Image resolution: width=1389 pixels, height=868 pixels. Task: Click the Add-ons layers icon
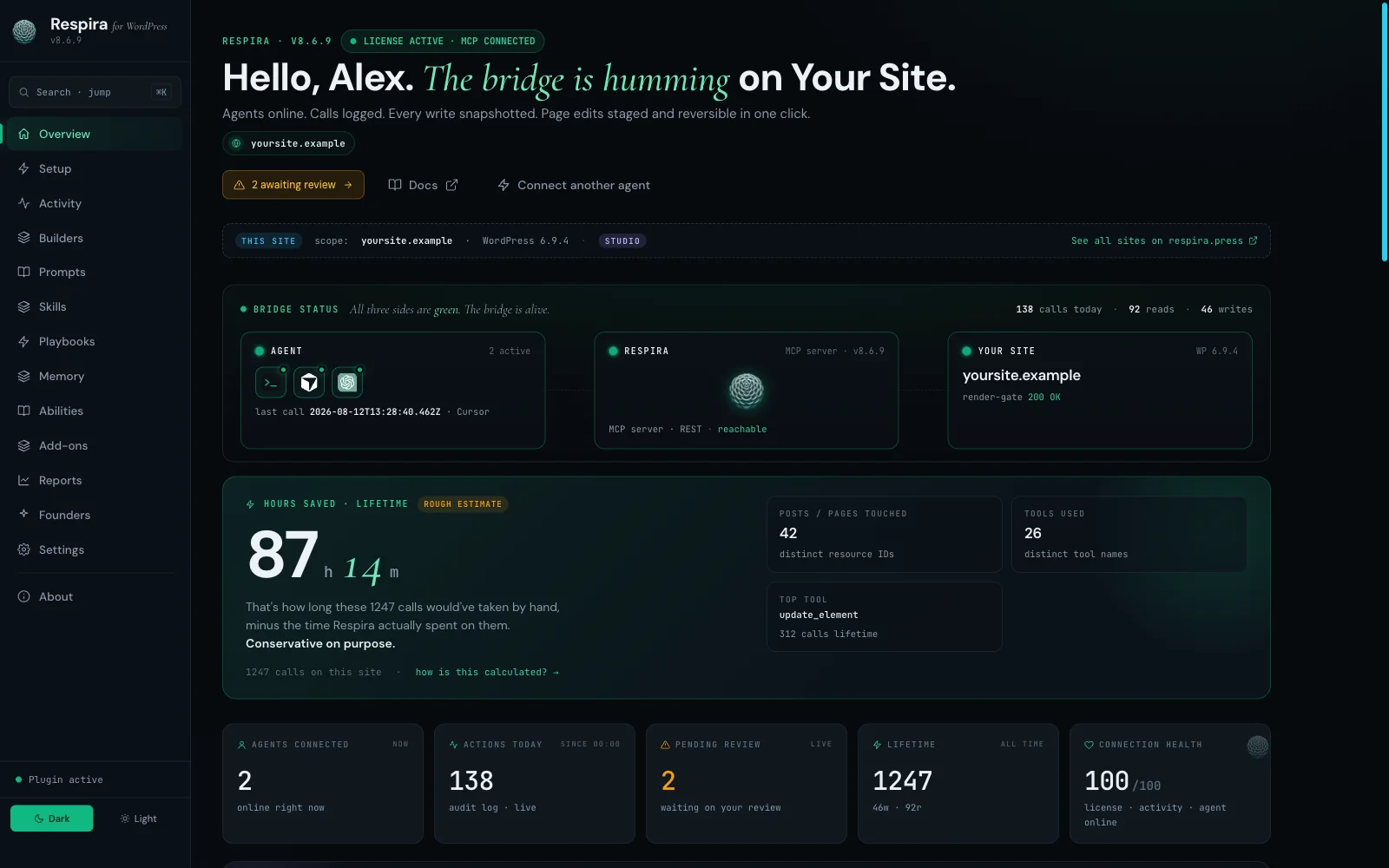[x=23, y=445]
